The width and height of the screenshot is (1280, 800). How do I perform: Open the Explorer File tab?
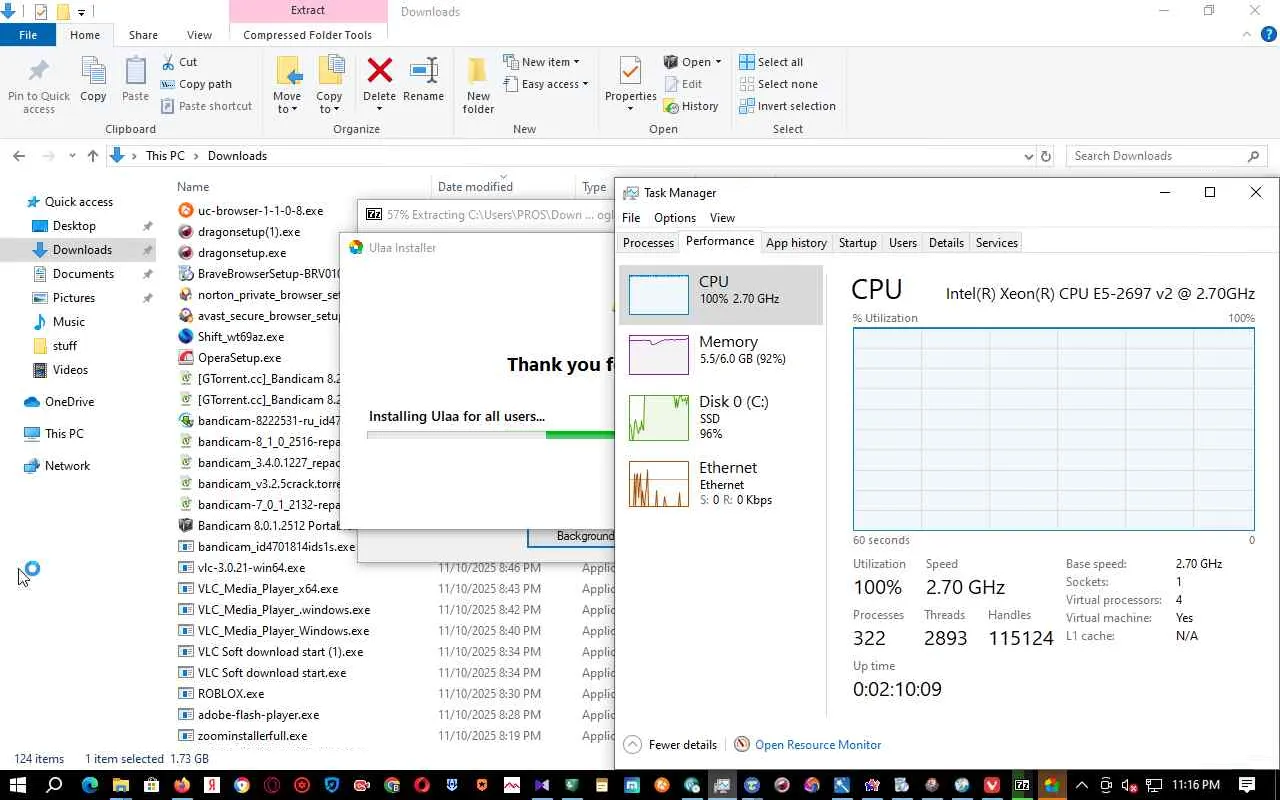[28, 35]
